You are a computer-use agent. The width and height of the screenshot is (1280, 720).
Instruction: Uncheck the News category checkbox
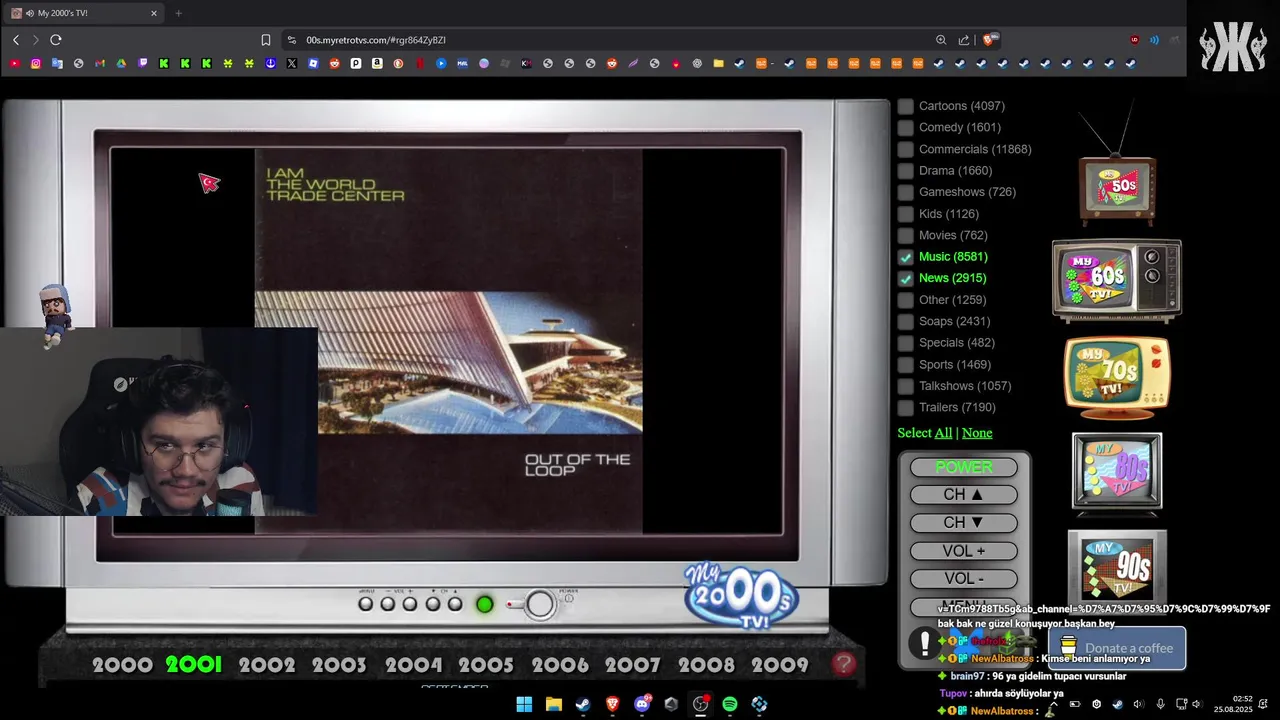click(906, 278)
